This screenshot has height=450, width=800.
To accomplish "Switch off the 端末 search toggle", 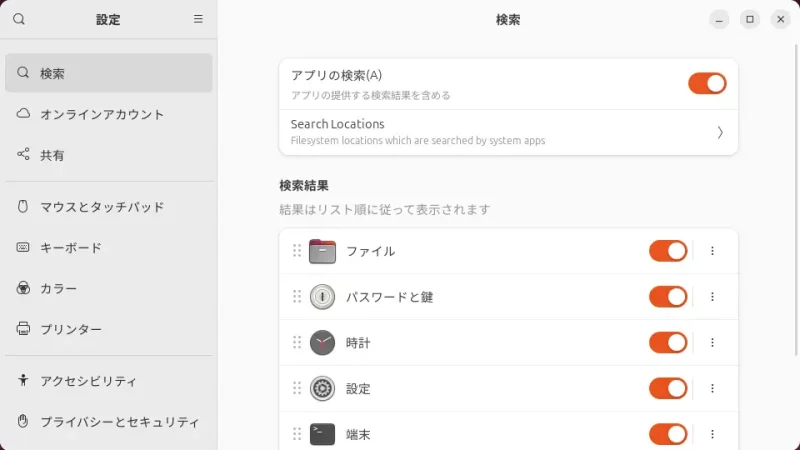I will tap(668, 434).
